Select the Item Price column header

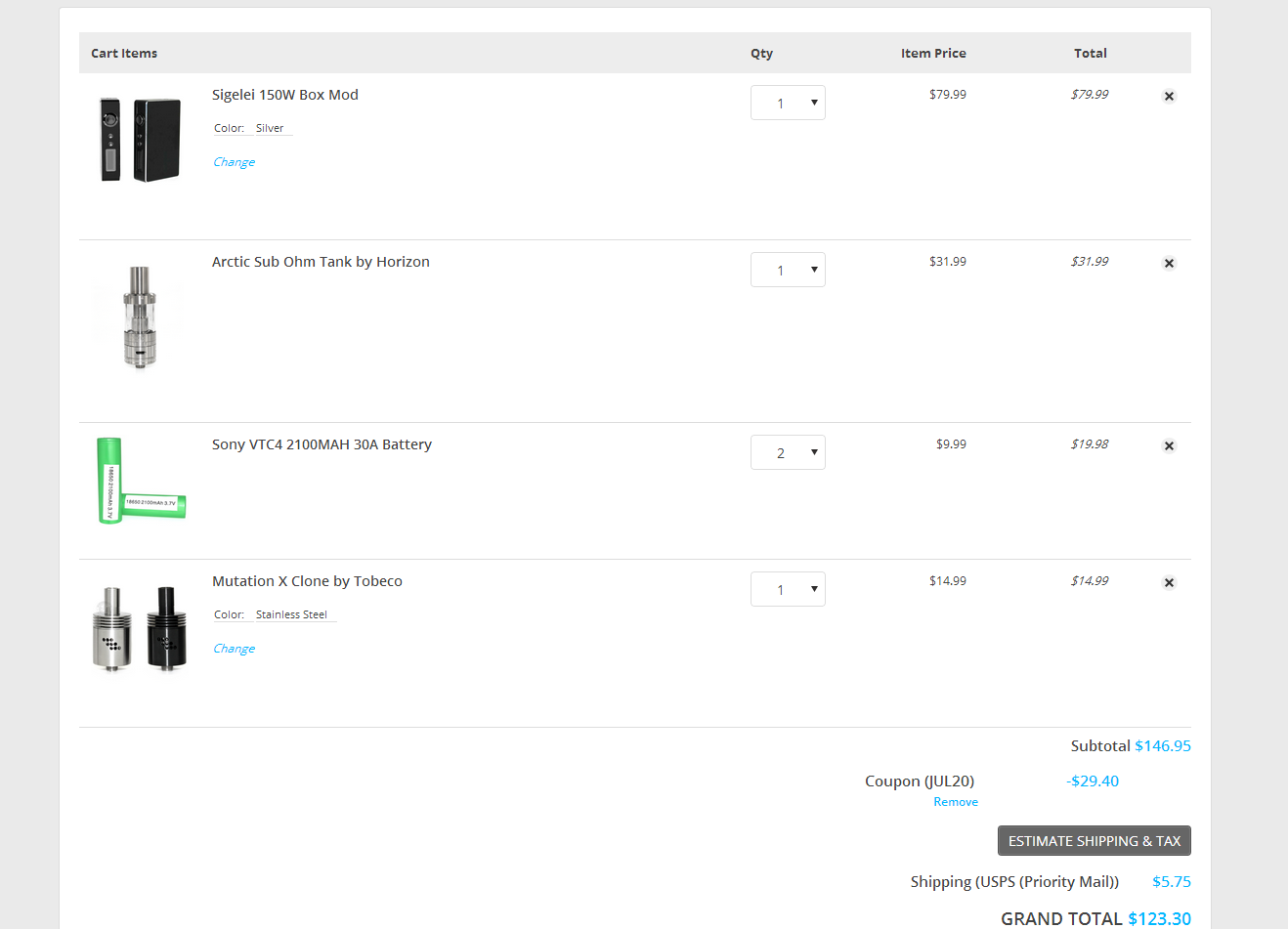coord(933,54)
